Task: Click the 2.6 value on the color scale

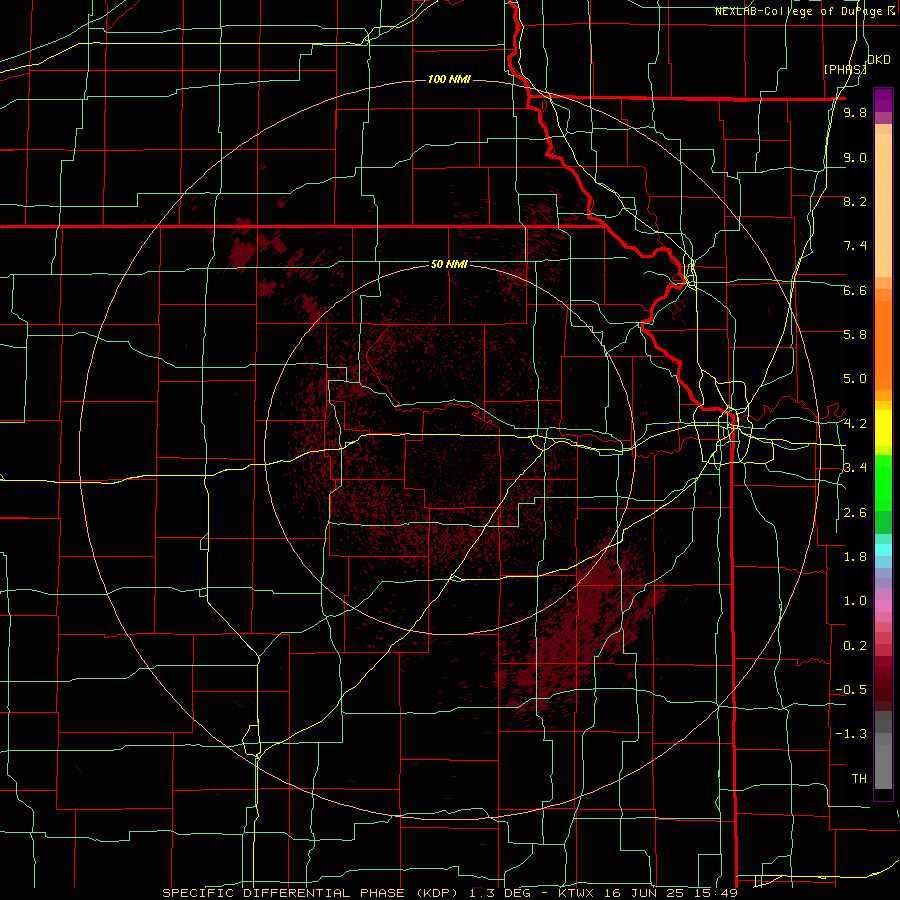Action: (855, 513)
